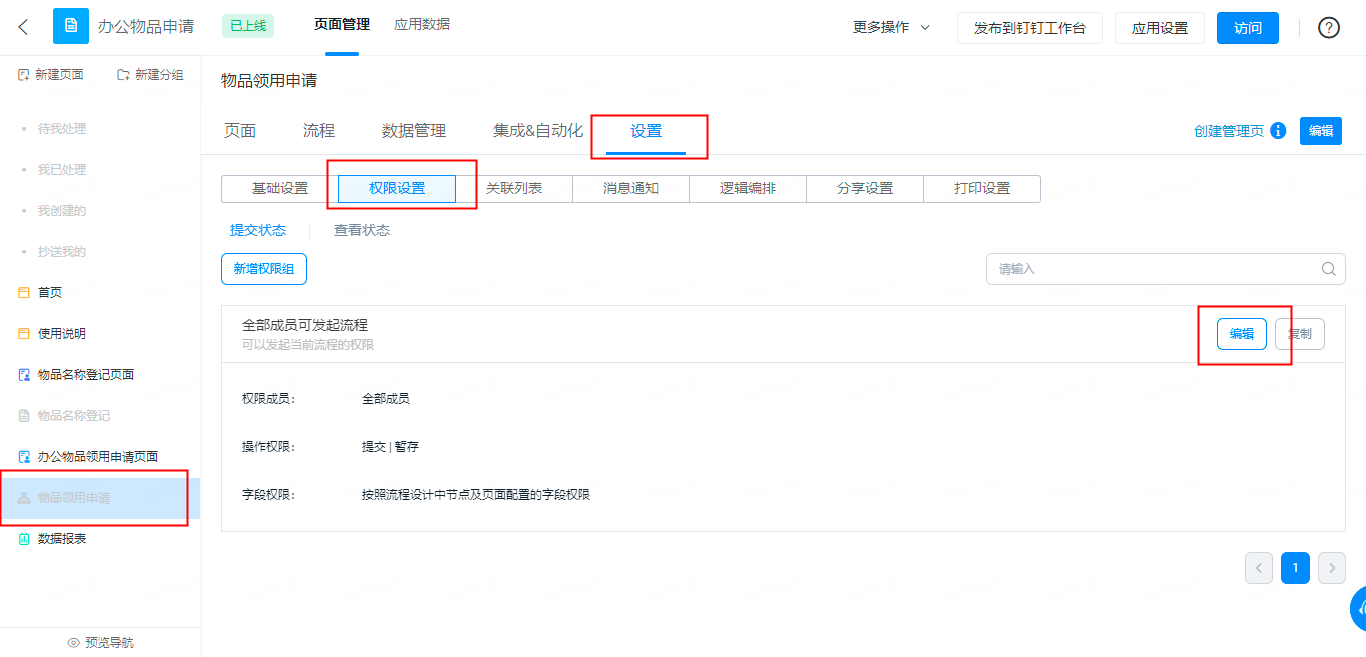The height and width of the screenshot is (657, 1366).
Task: Edit the 全部成员可发起流程 permission group
Action: 1242,334
